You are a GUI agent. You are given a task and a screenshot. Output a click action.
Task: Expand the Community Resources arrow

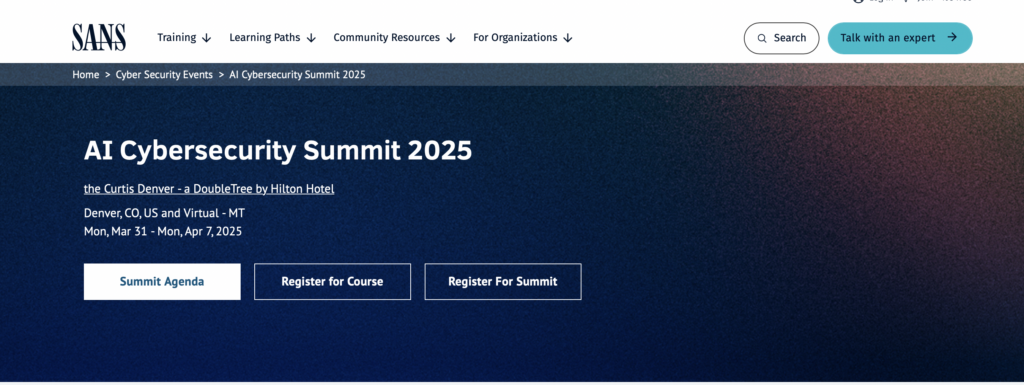pos(451,38)
